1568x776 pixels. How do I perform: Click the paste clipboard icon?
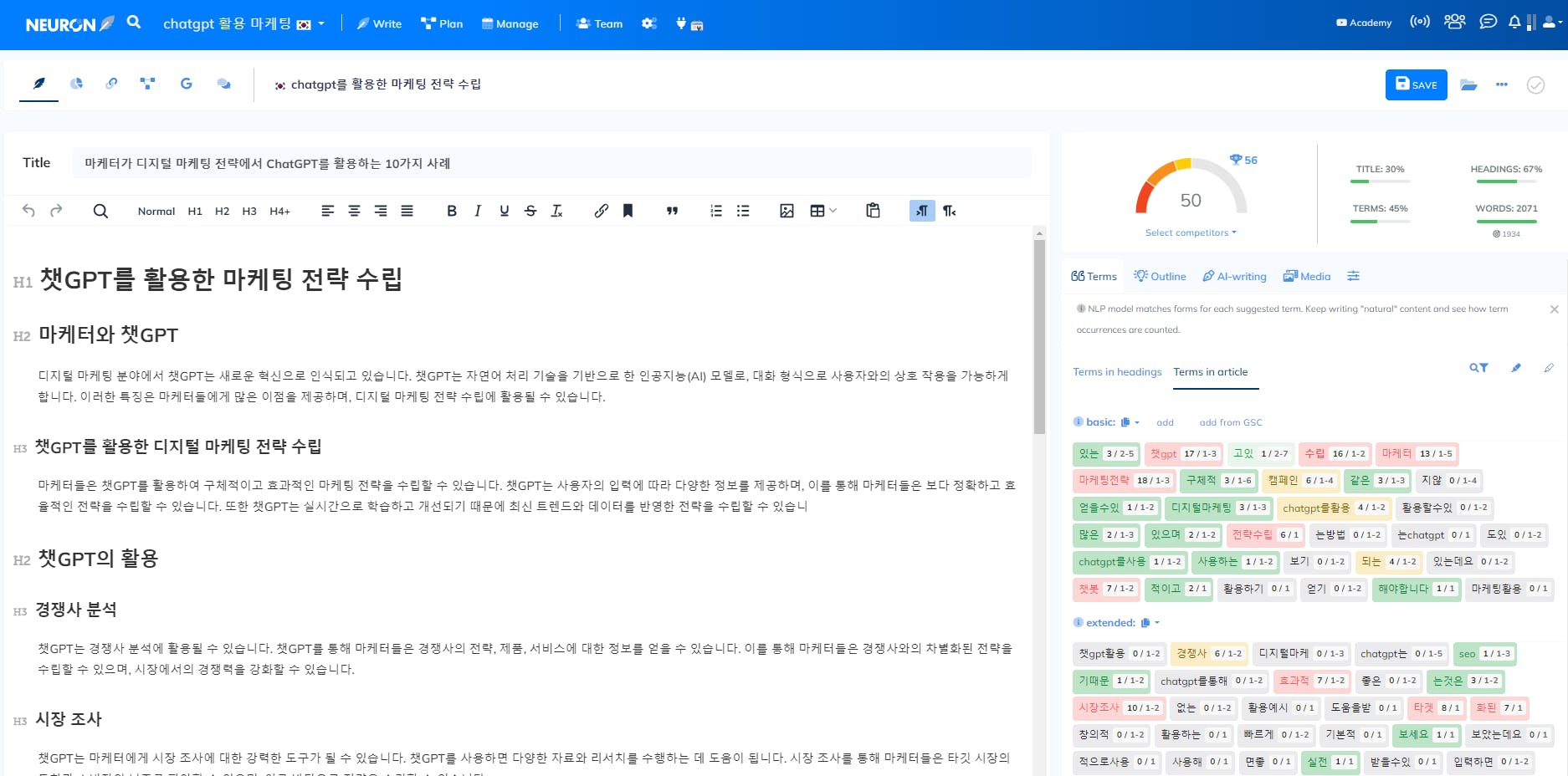pos(873,211)
